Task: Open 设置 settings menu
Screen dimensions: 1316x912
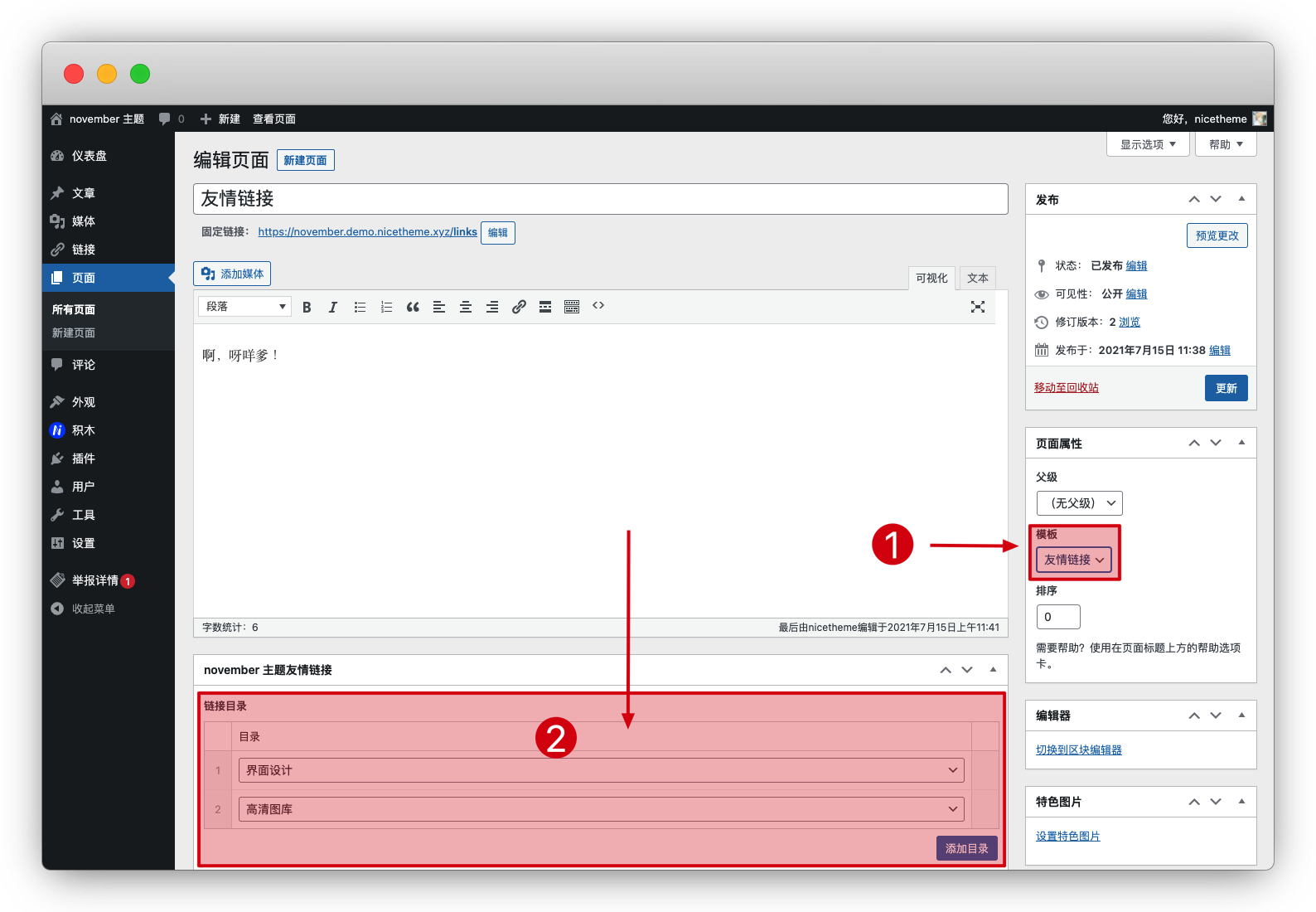Action: (109, 543)
